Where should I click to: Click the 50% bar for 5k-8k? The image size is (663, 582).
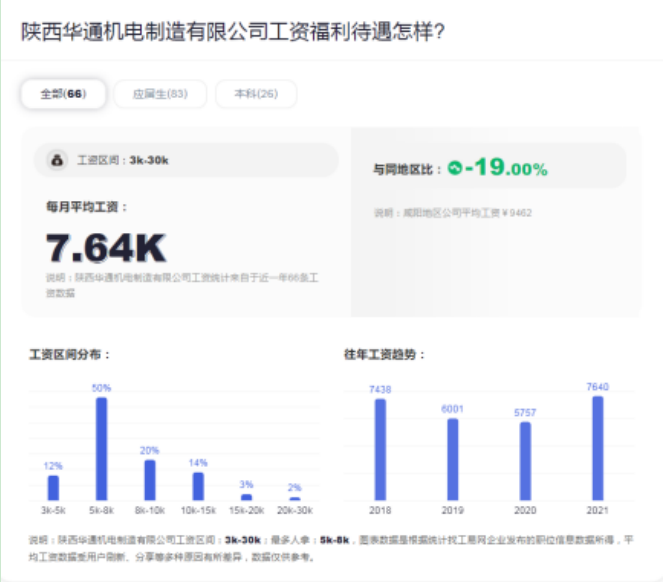101,449
